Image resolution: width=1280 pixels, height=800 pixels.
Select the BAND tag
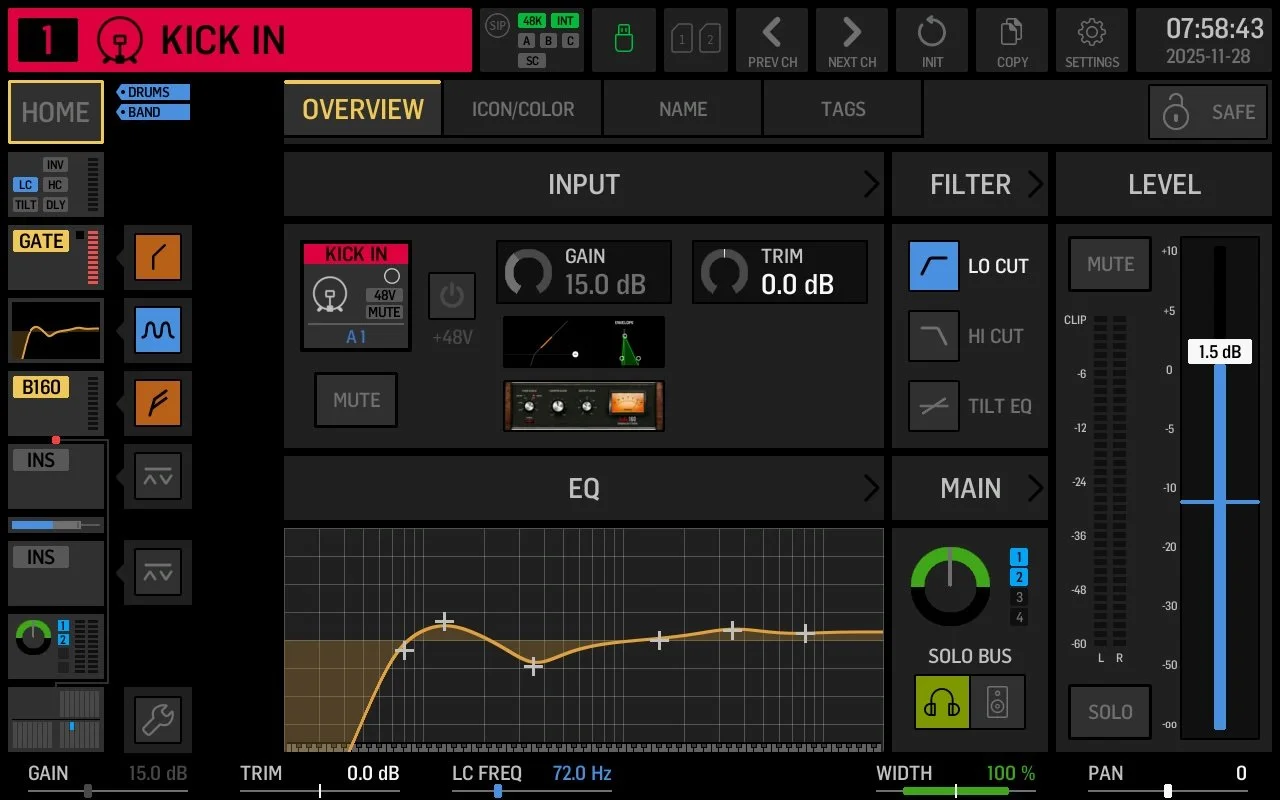click(x=153, y=112)
